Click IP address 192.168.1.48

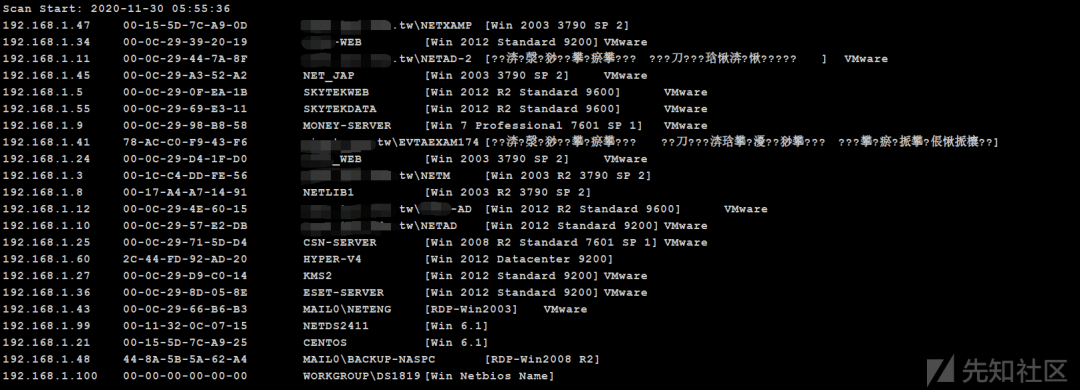[x=46, y=359]
